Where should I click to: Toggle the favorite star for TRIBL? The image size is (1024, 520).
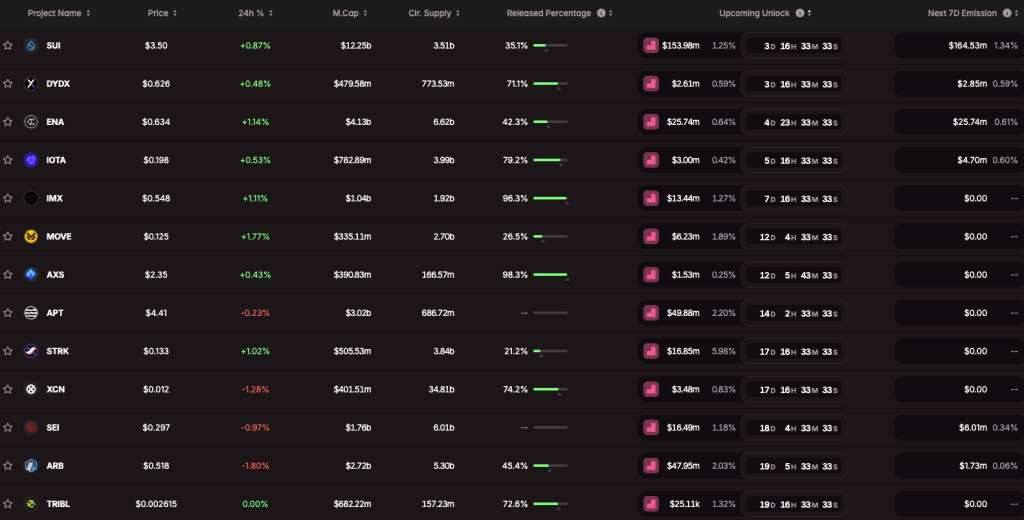(8, 504)
